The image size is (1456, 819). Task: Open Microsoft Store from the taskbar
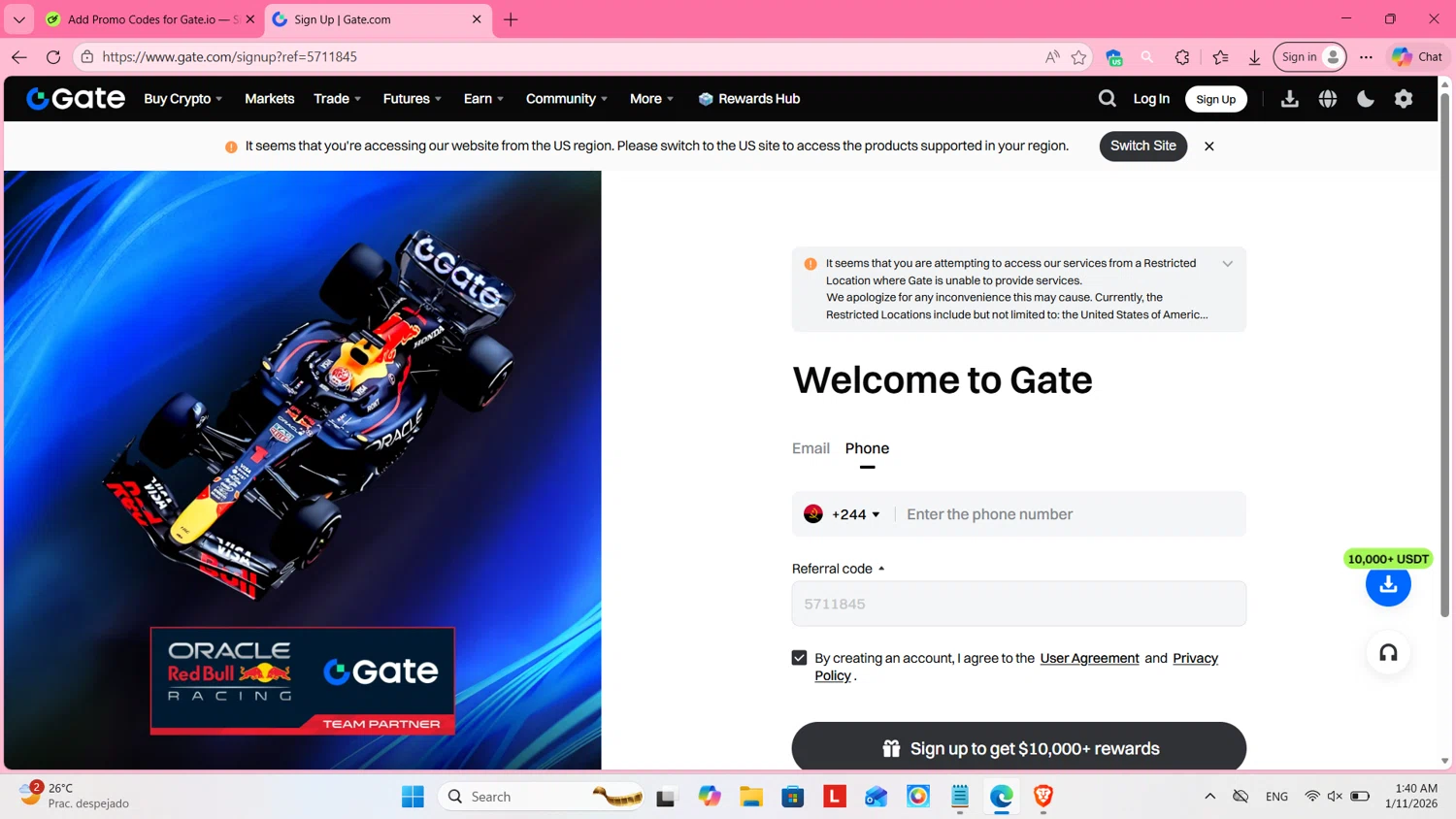click(x=793, y=797)
